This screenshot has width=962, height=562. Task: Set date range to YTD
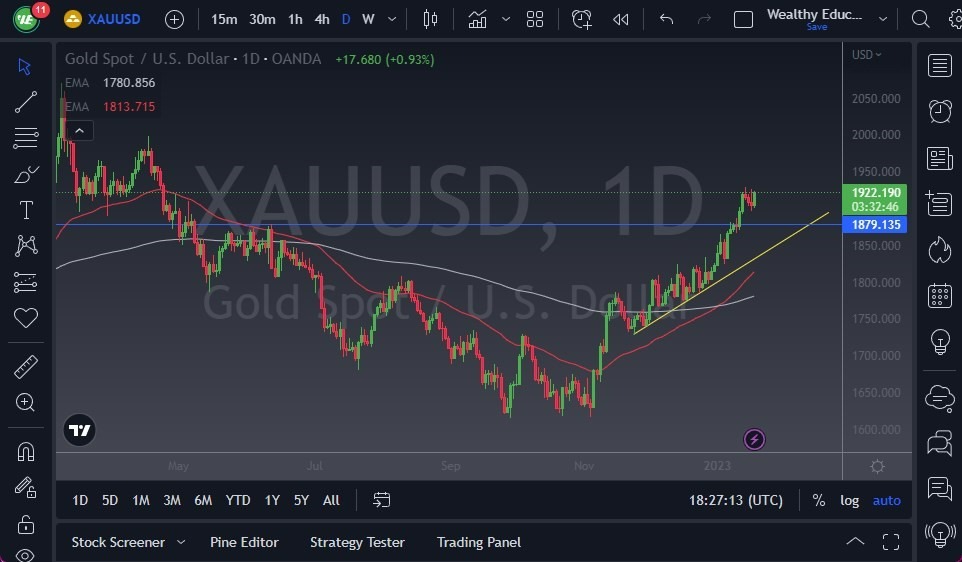tap(237, 500)
